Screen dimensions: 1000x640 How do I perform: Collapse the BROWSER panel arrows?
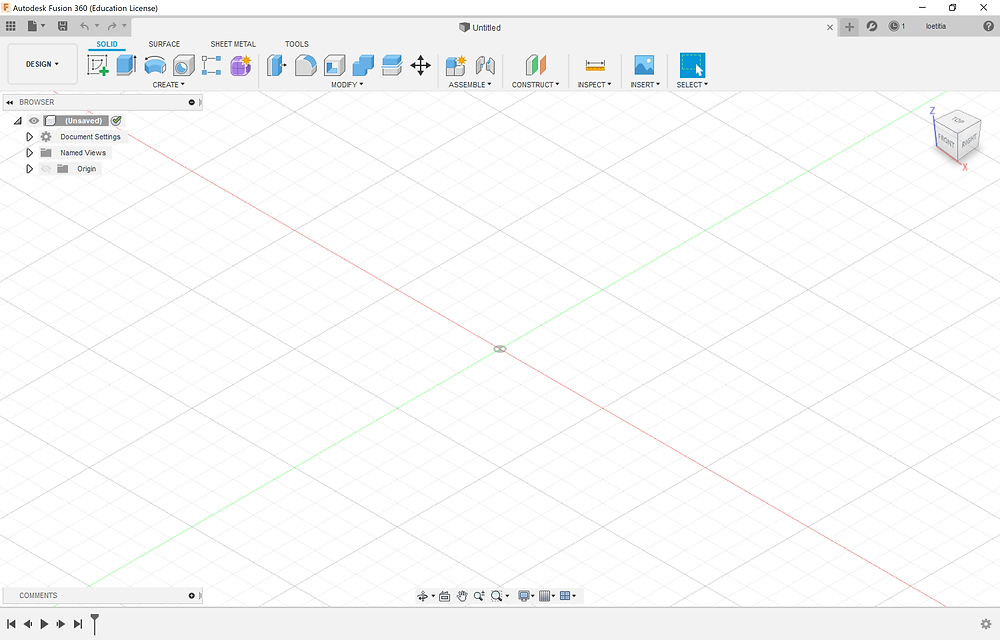click(10, 102)
